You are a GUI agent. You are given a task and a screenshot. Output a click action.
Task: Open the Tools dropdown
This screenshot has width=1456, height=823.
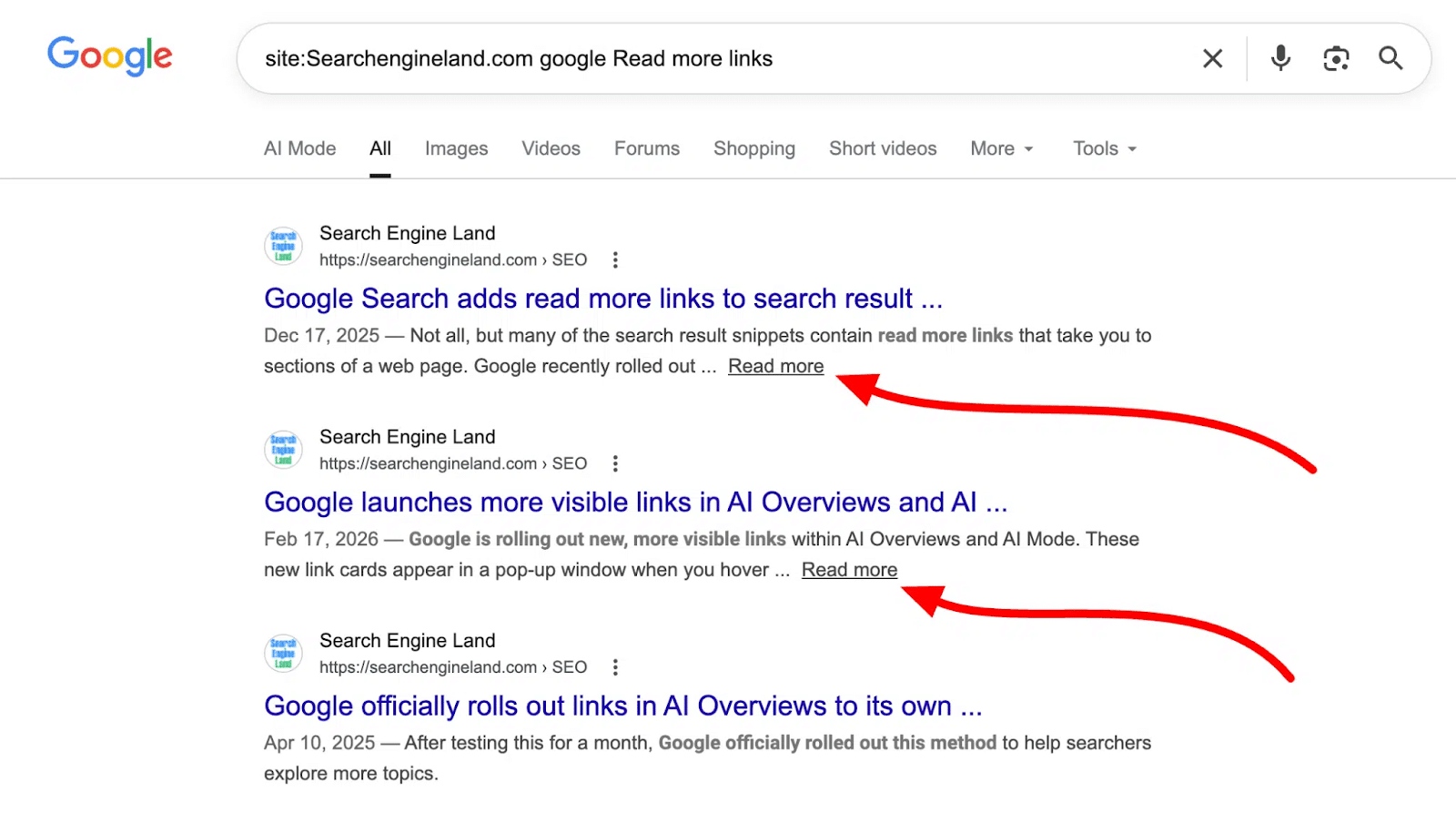(x=1097, y=148)
